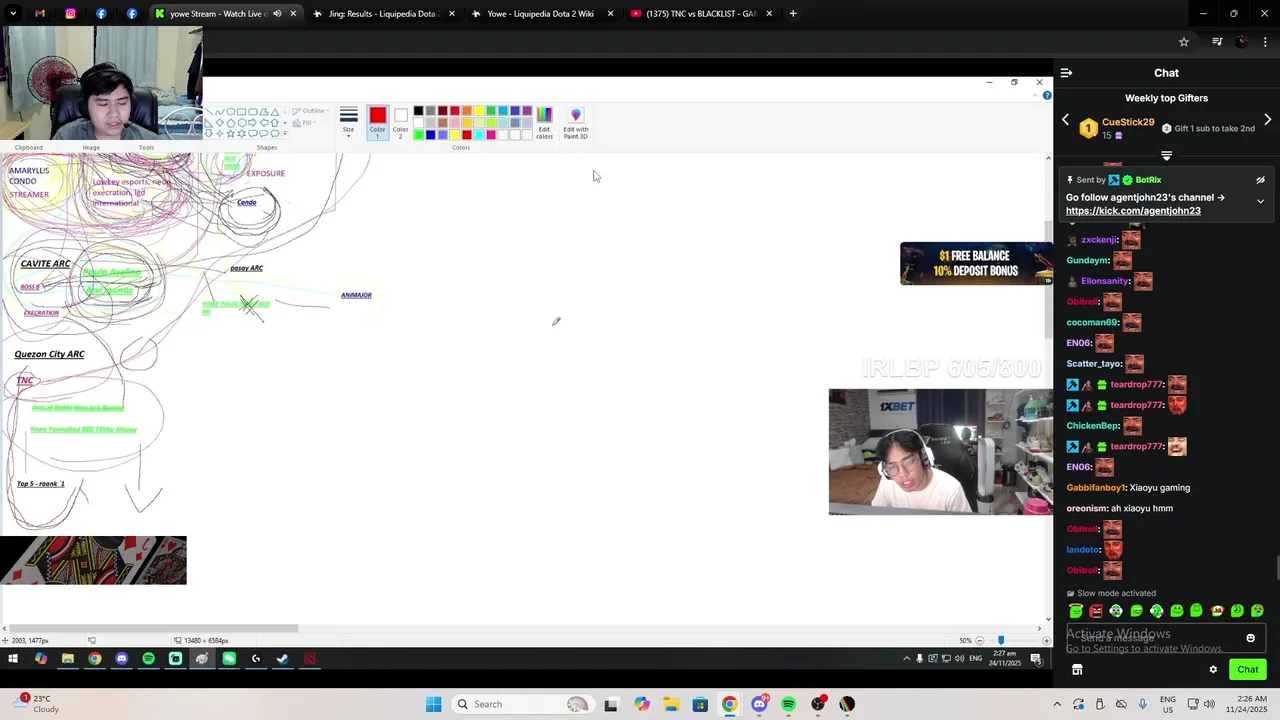The image size is (1280, 720).
Task: Show previous top gifter
Action: click(x=1065, y=120)
